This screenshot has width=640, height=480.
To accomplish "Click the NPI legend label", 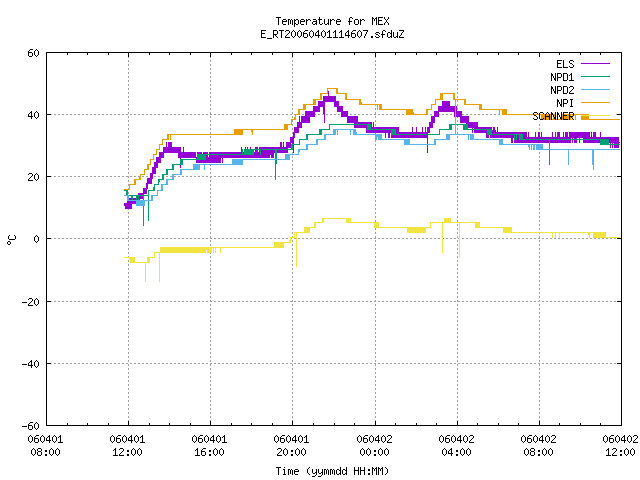I will (x=565, y=103).
